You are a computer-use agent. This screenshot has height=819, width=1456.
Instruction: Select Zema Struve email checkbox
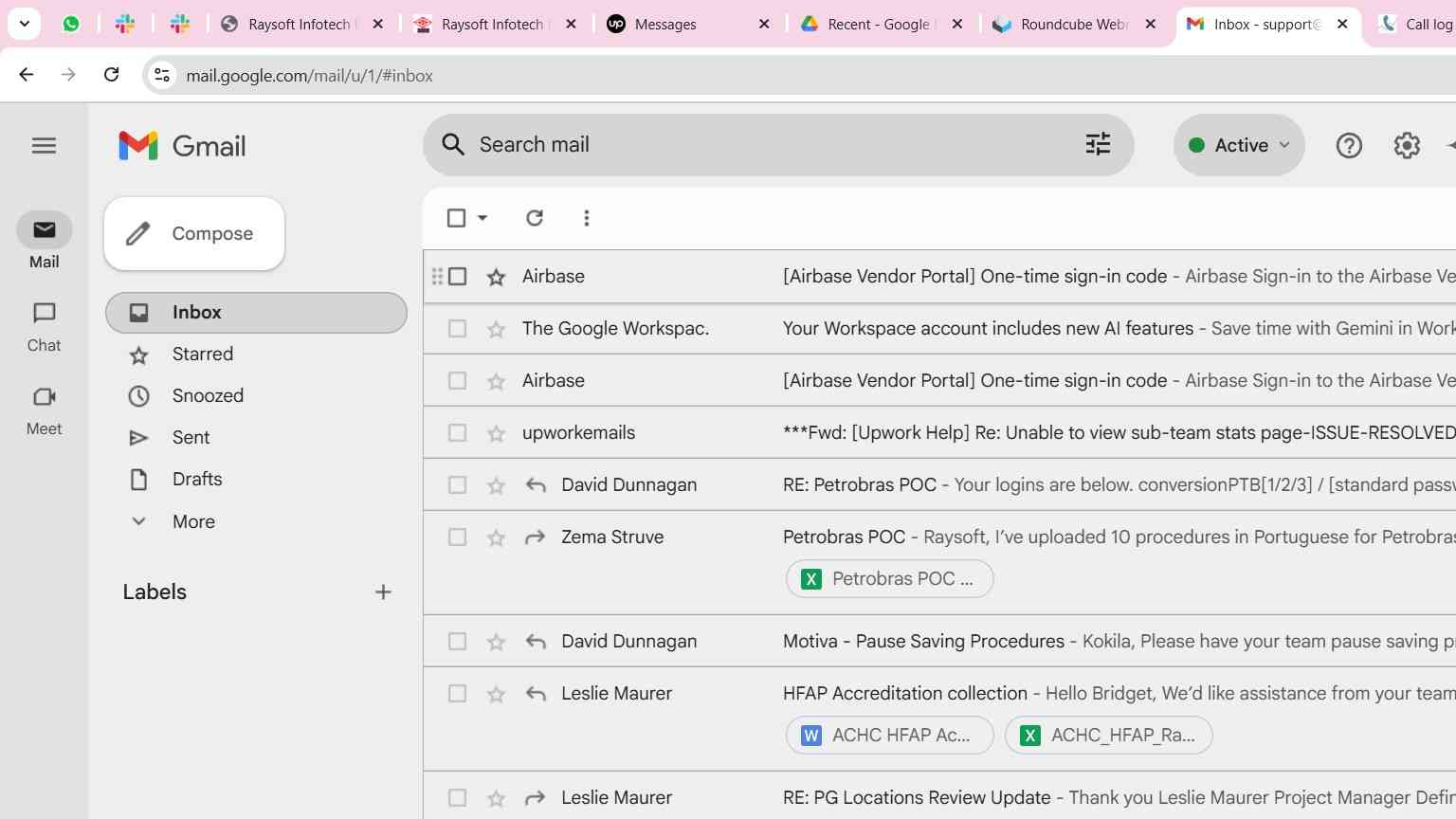[457, 537]
